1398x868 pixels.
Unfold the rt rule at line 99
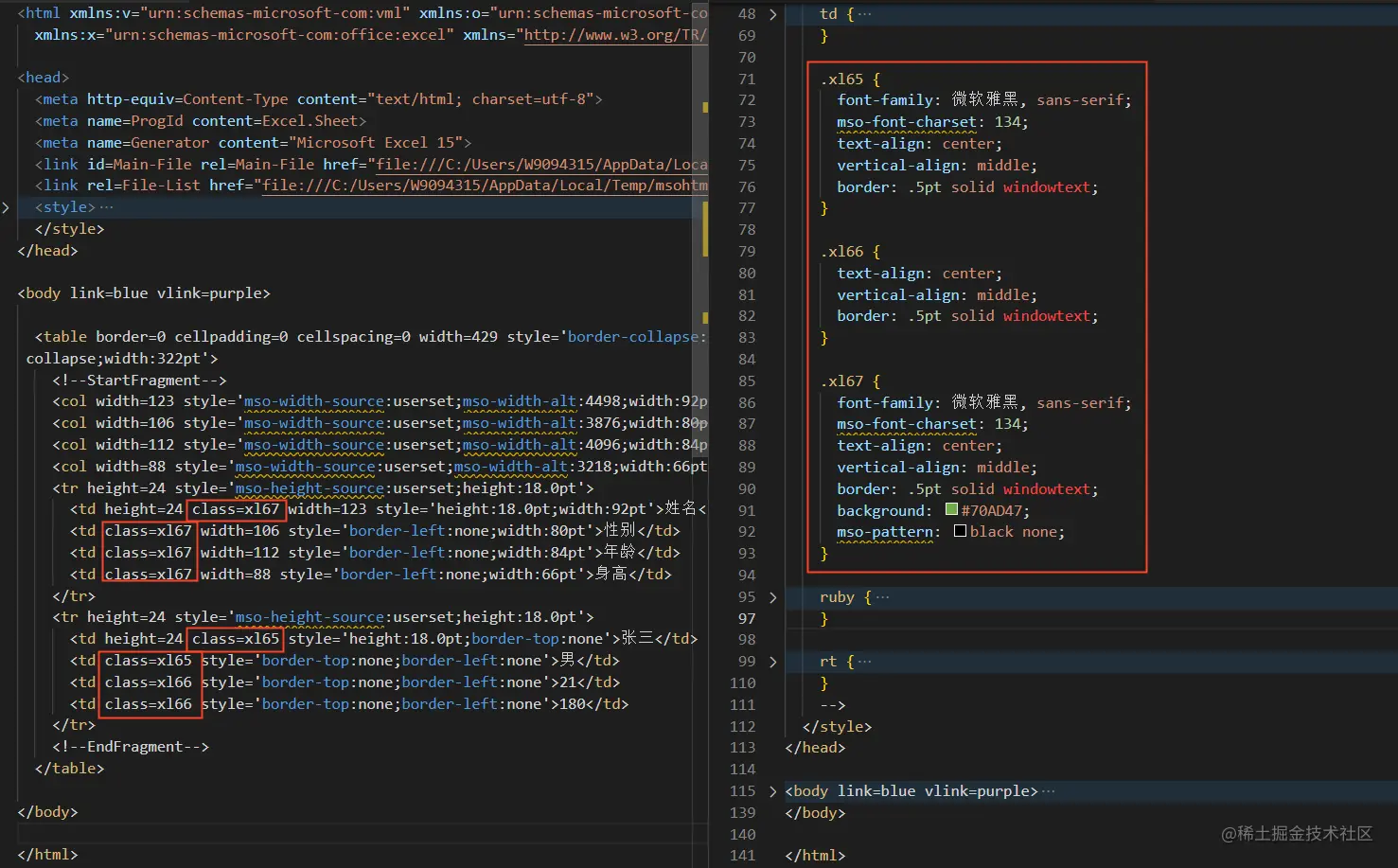pos(773,662)
